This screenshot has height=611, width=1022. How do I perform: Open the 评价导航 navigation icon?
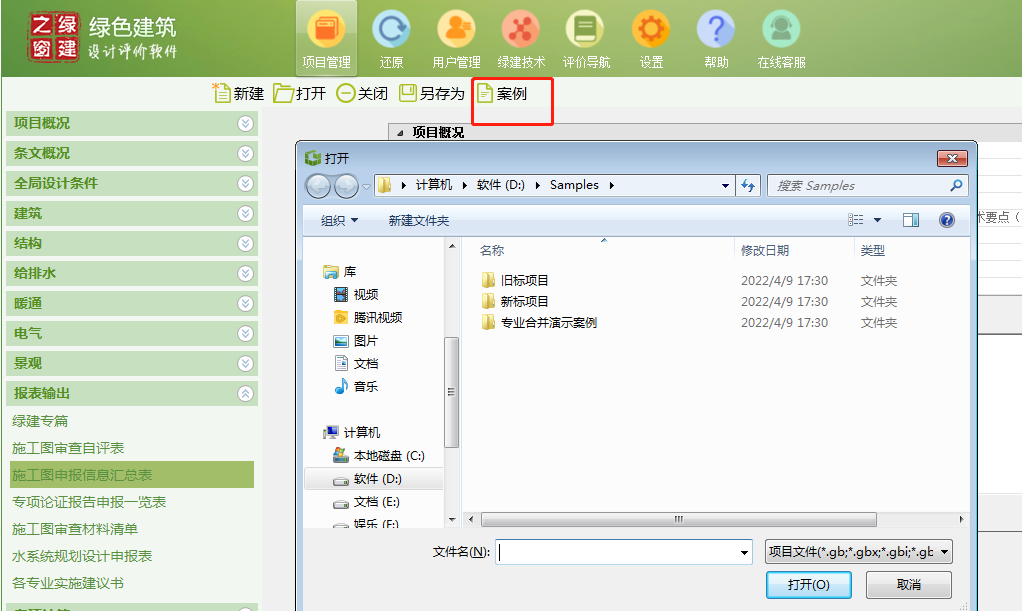tap(586, 30)
